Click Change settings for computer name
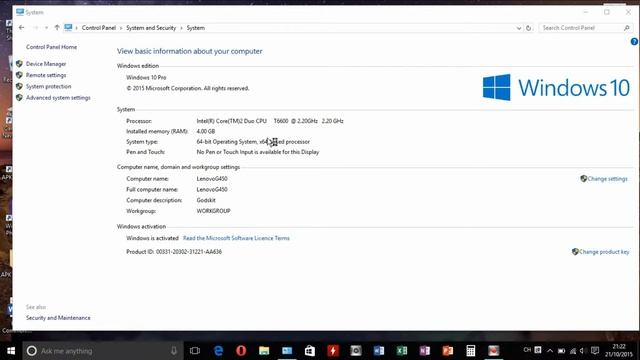Screen dimensions: 640x360 (607, 179)
